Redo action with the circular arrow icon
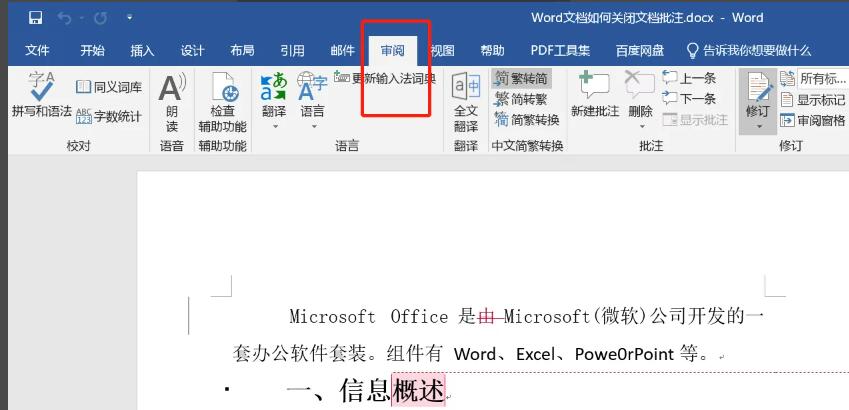This screenshot has height=410, width=849. (x=100, y=18)
